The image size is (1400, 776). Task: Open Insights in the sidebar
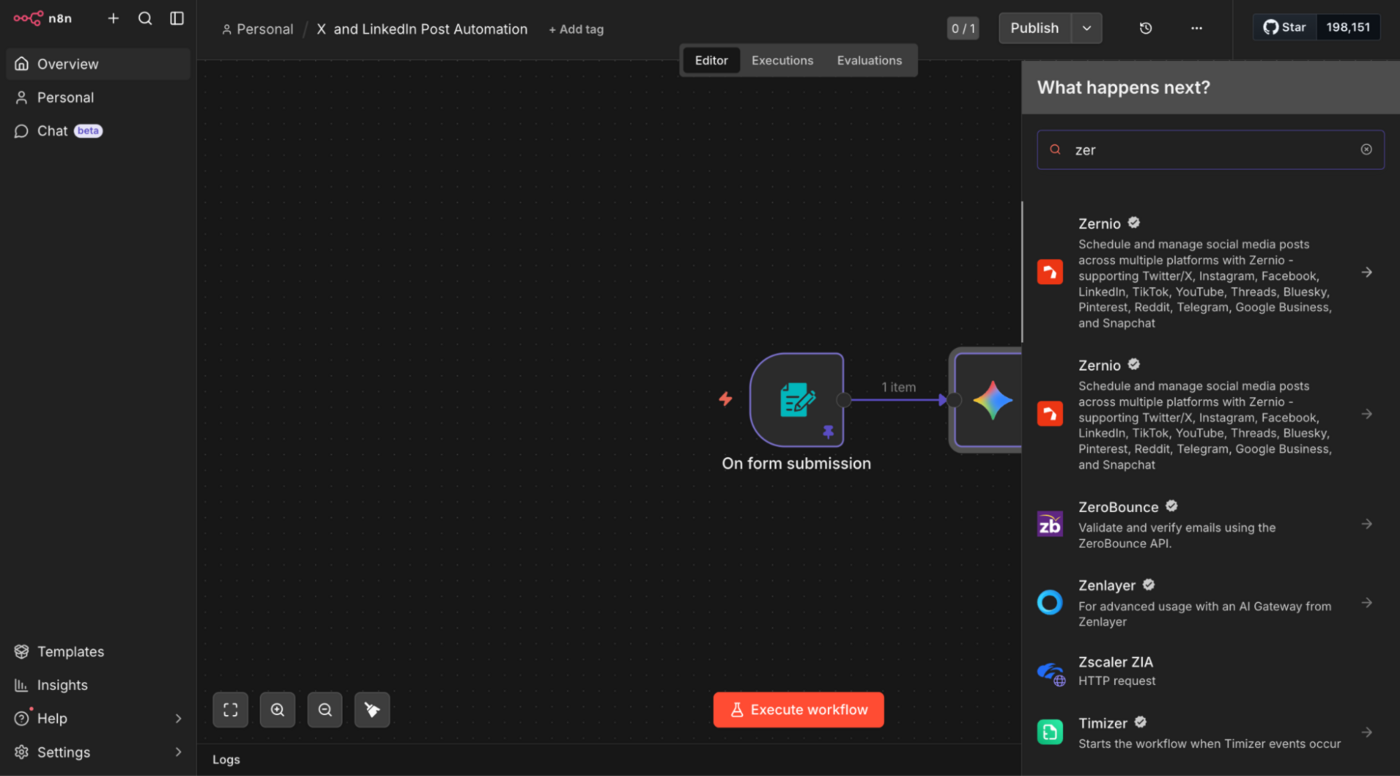pos(98,685)
